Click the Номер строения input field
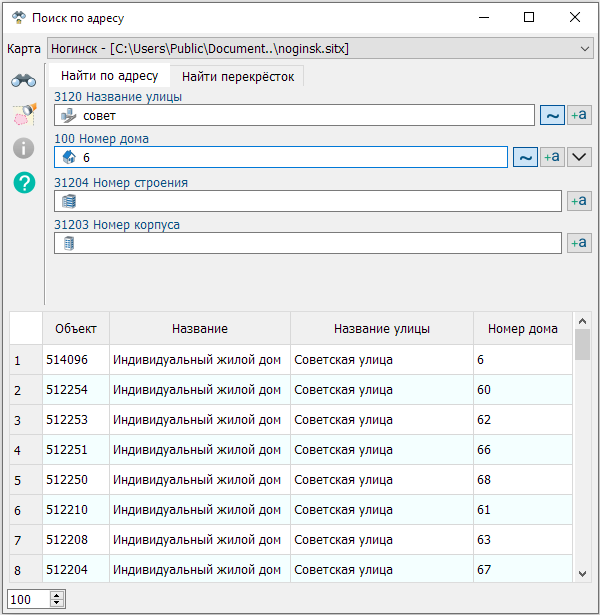 pyautogui.click(x=308, y=201)
